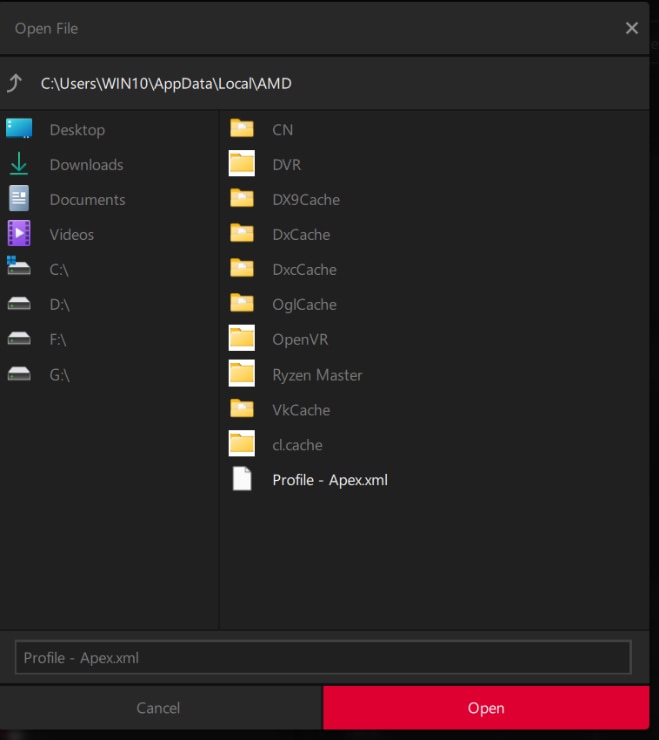Select the F:\ drive icon
659x740 pixels.
(19, 338)
